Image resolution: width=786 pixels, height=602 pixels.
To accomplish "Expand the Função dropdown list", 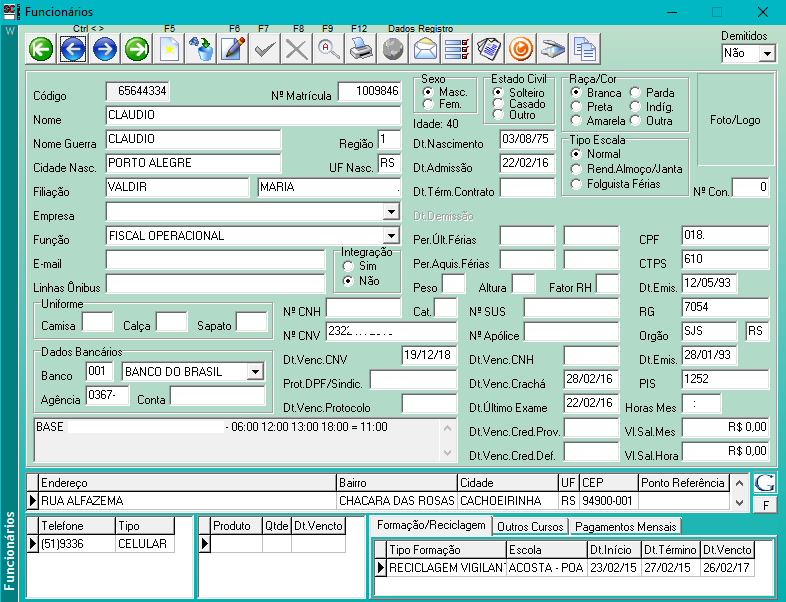I will click(391, 236).
